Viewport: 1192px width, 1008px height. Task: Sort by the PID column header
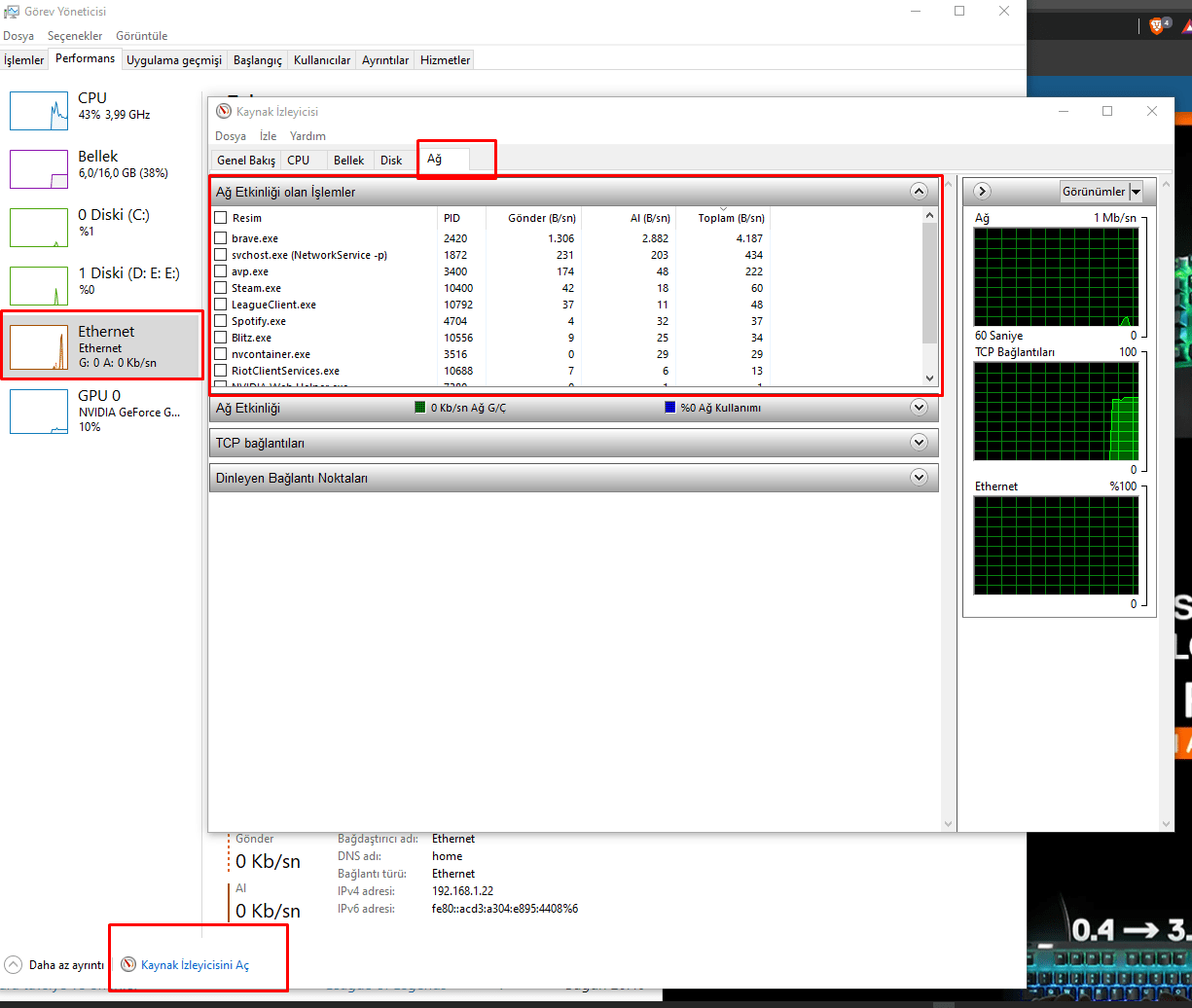[x=461, y=218]
